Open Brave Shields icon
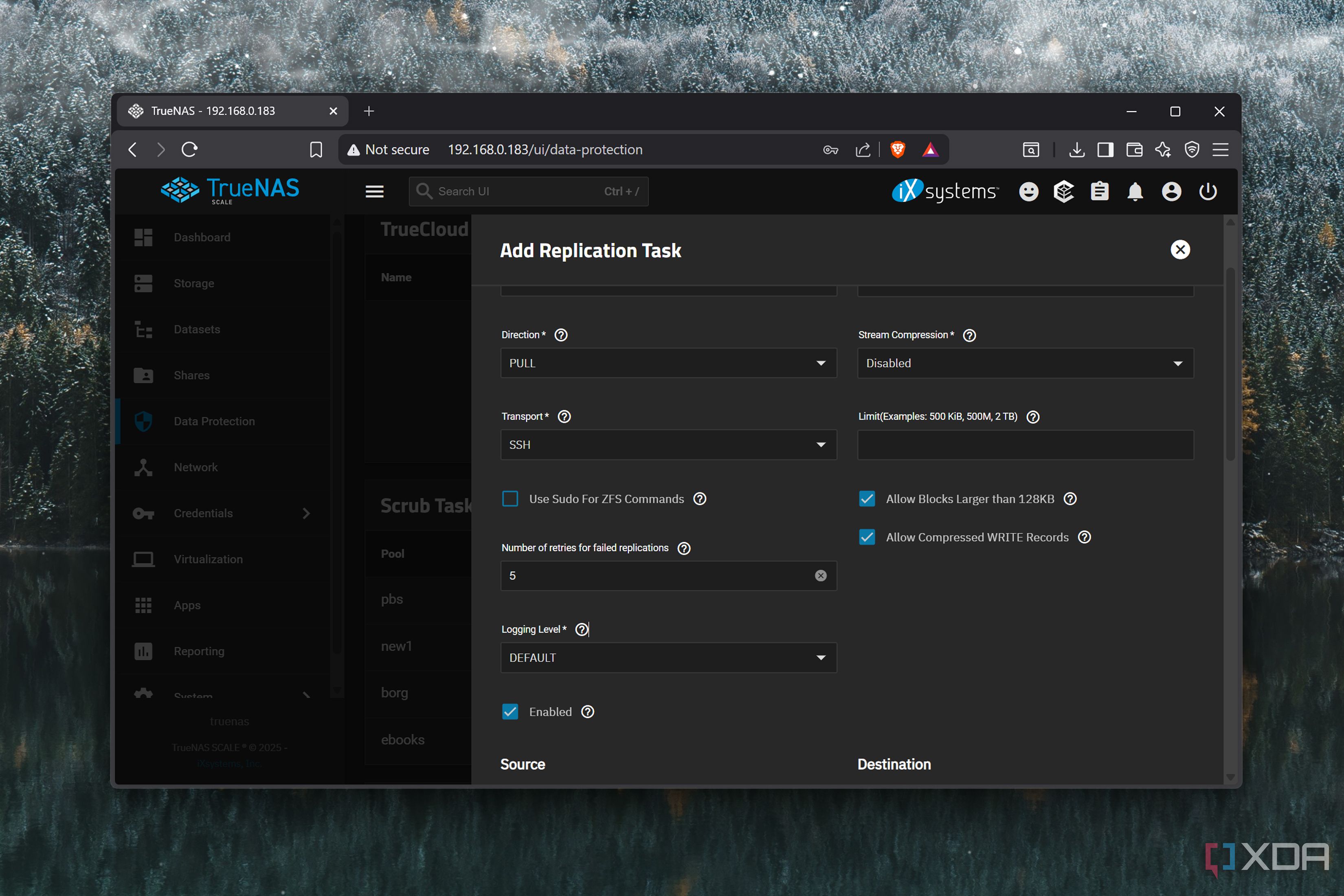 click(x=898, y=150)
